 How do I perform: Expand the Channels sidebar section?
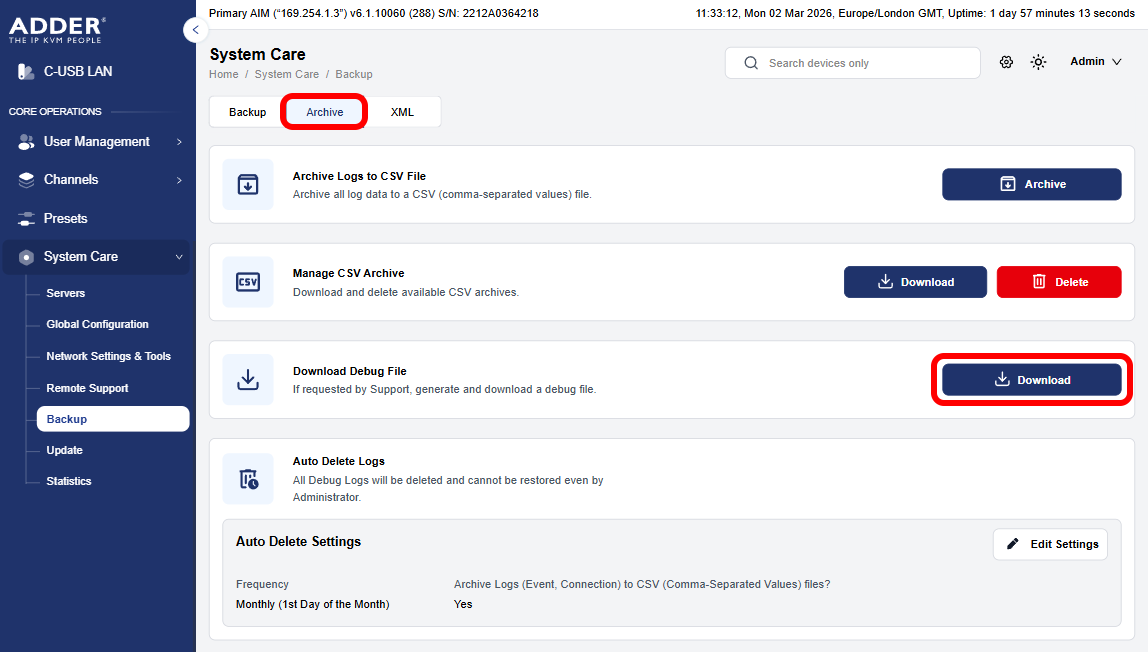97,180
